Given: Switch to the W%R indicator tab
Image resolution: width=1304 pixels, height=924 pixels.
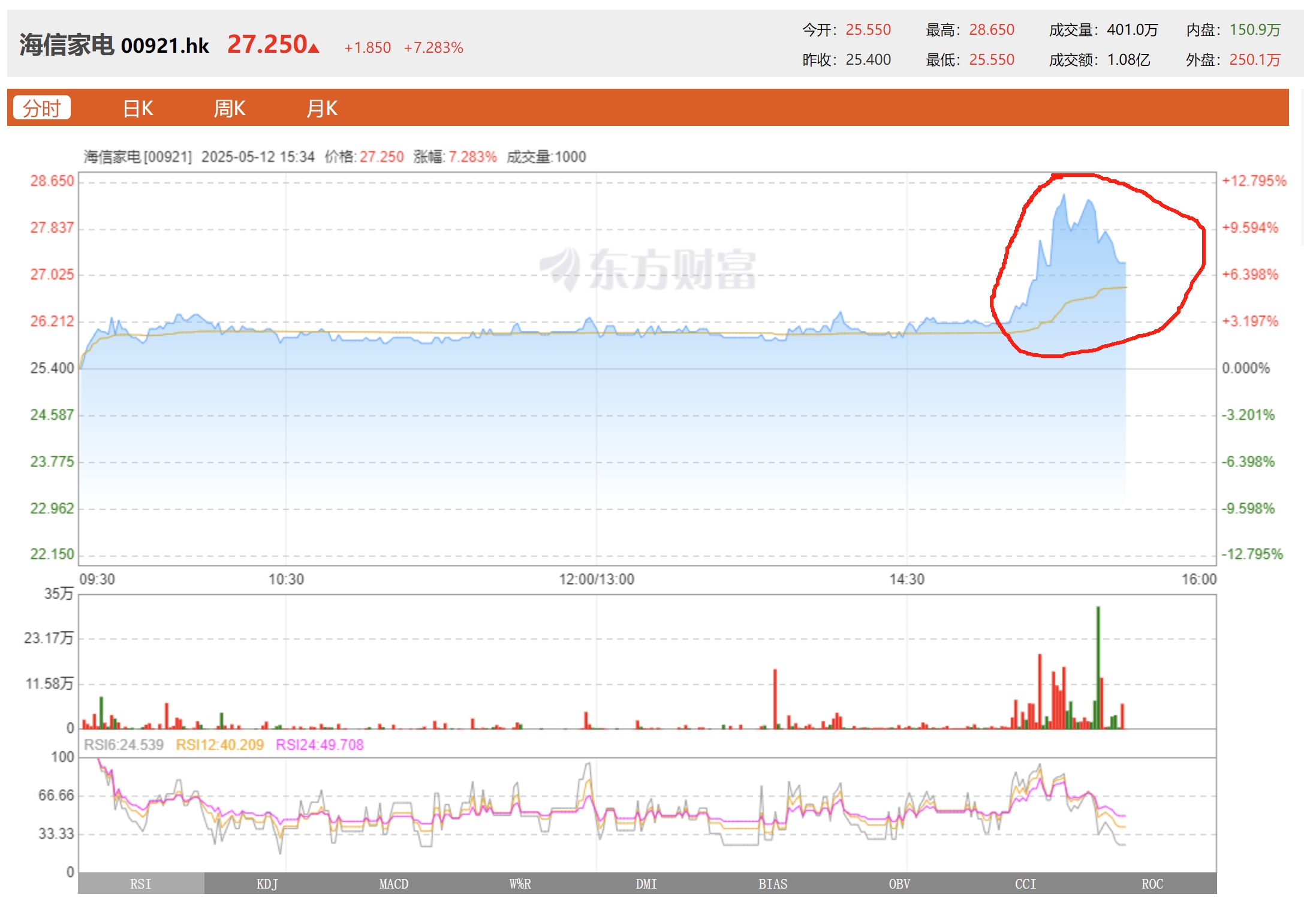Looking at the screenshot, I should pos(520,884).
